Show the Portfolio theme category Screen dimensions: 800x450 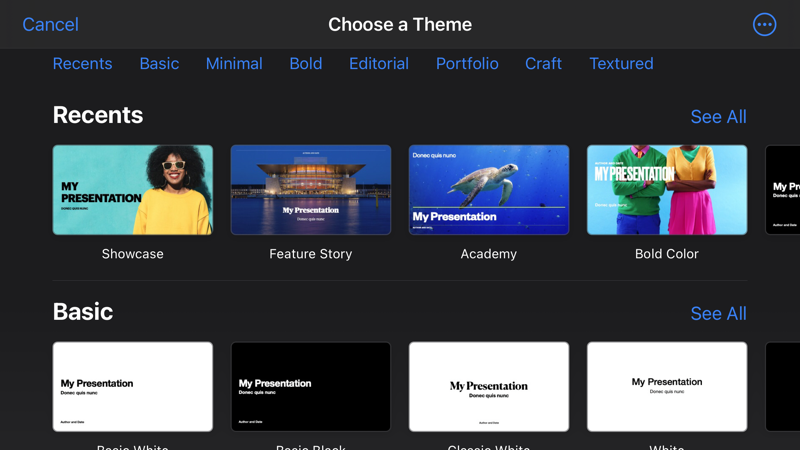point(467,63)
